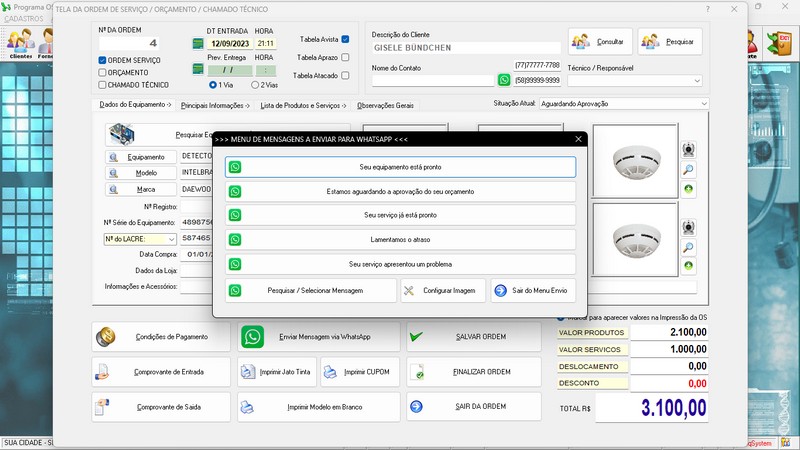Open the Técnico / Responsável dropdown
Image resolution: width=800 pixels, height=450 pixels.
pyautogui.click(x=697, y=82)
